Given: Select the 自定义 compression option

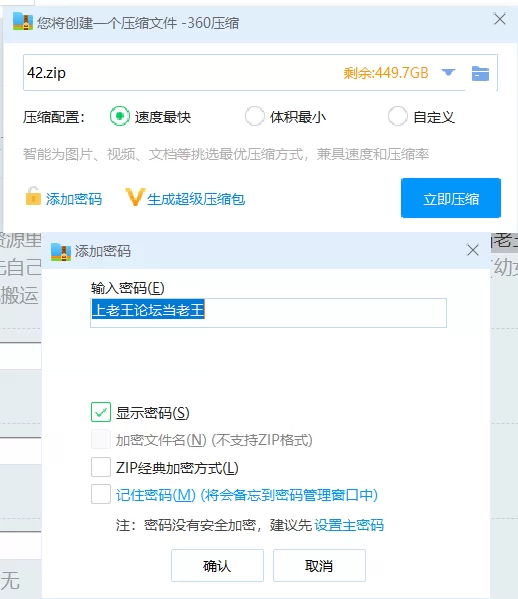Looking at the screenshot, I should click(x=397, y=116).
